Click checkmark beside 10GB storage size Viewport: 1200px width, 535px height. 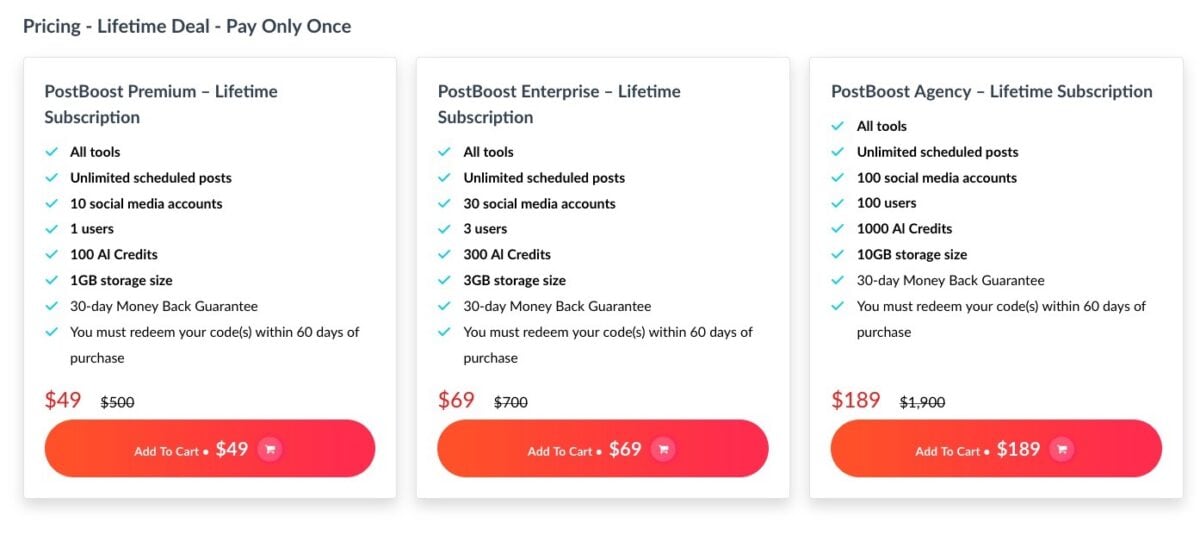pyautogui.click(x=838, y=255)
